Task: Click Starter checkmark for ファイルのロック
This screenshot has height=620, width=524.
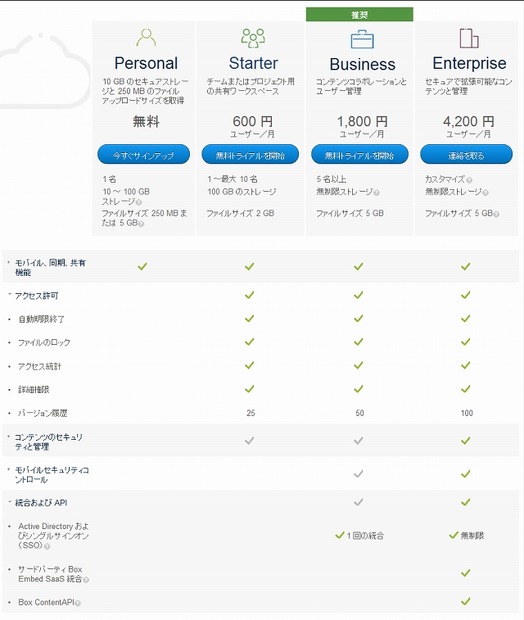Action: point(250,342)
